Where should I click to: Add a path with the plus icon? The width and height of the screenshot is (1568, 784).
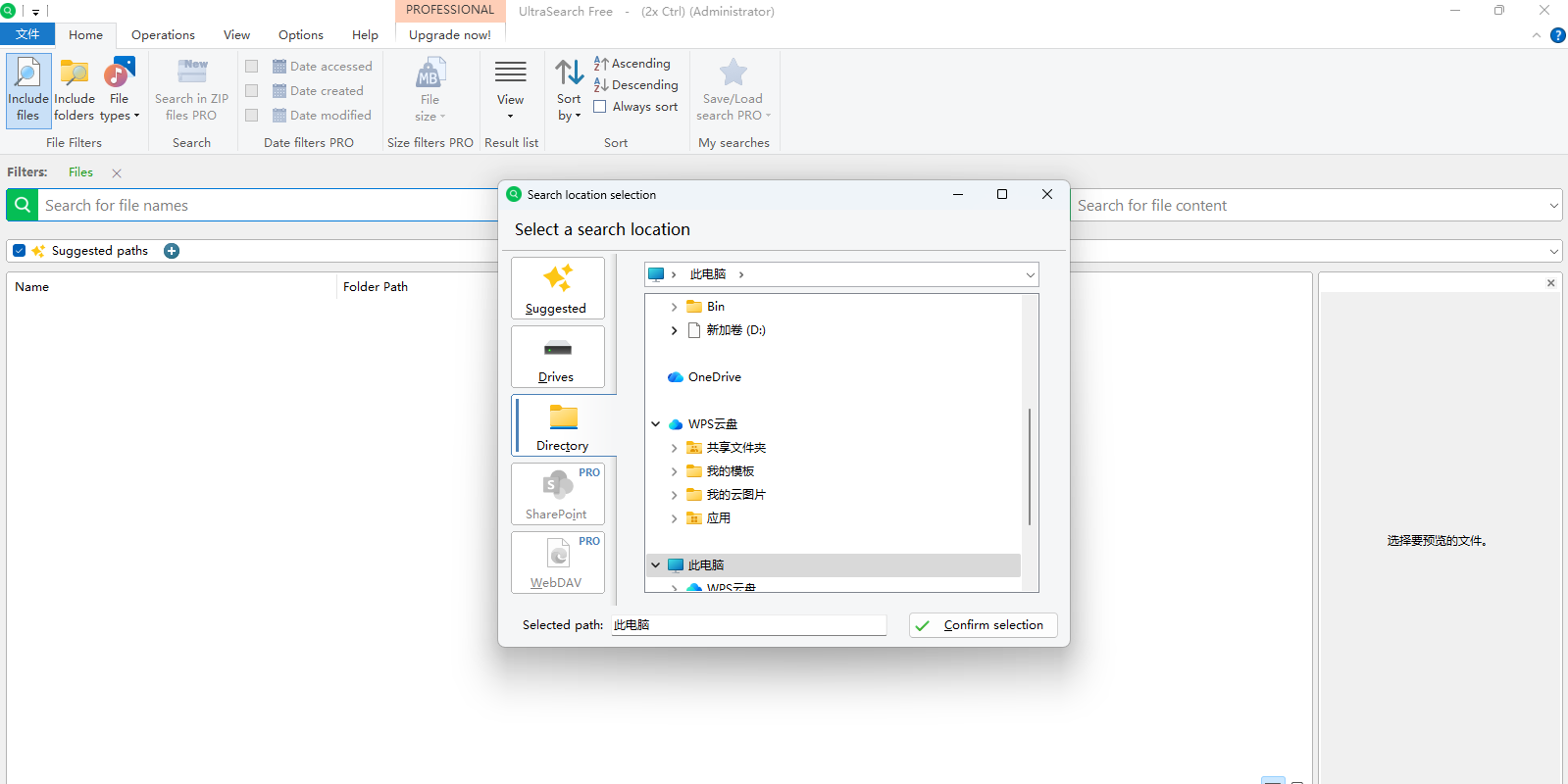point(172,251)
